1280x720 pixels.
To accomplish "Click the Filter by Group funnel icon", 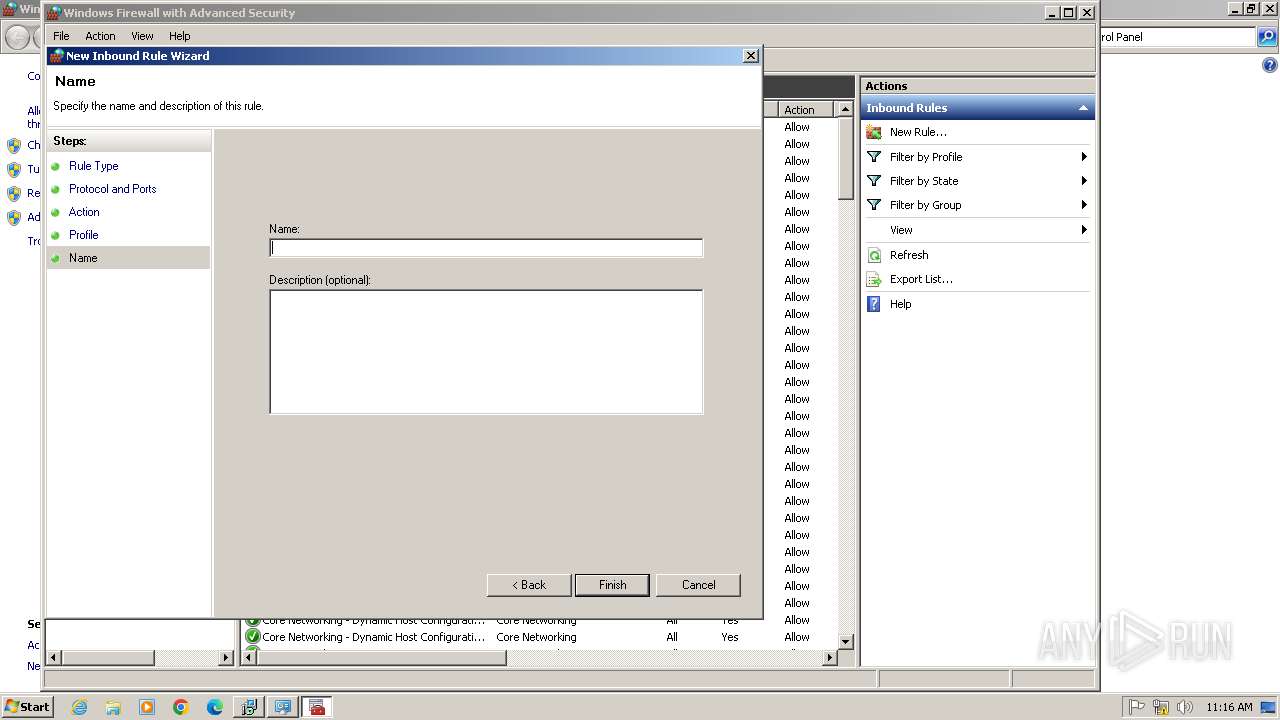I will pos(874,205).
